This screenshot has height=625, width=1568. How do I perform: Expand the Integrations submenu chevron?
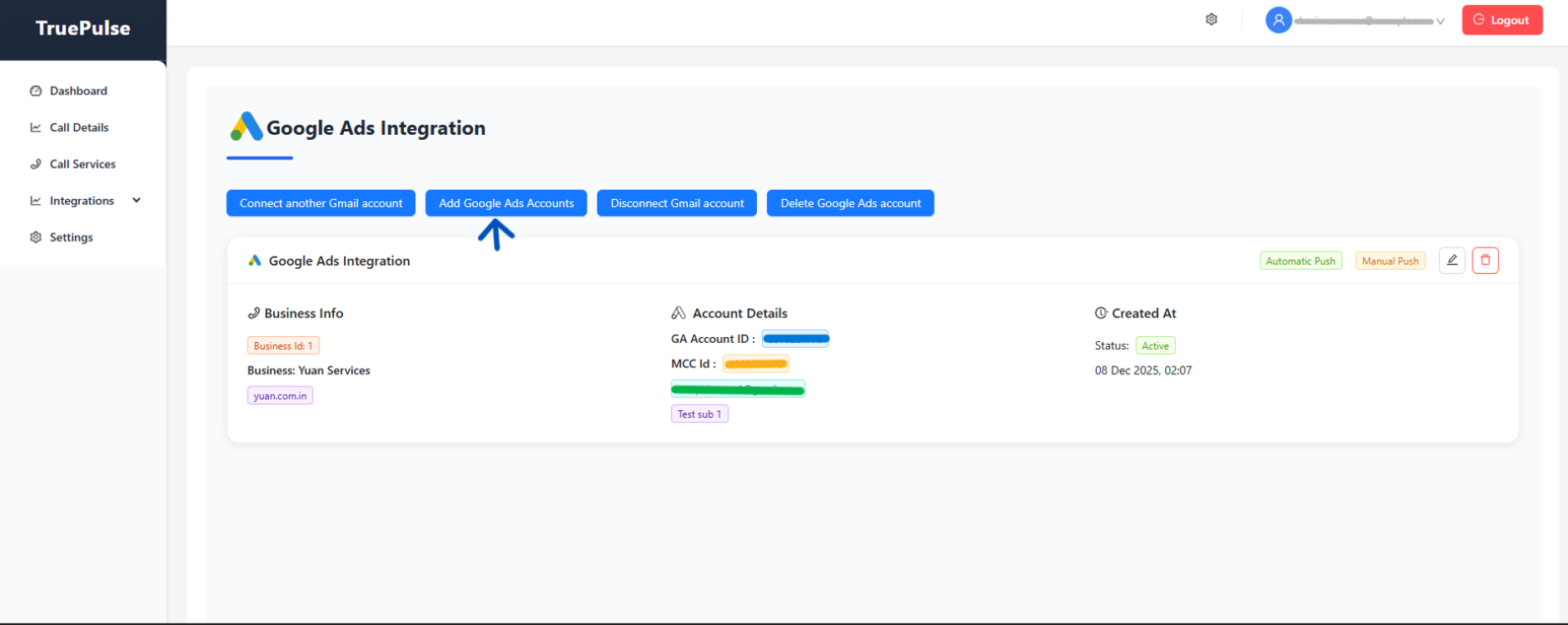[x=137, y=201]
